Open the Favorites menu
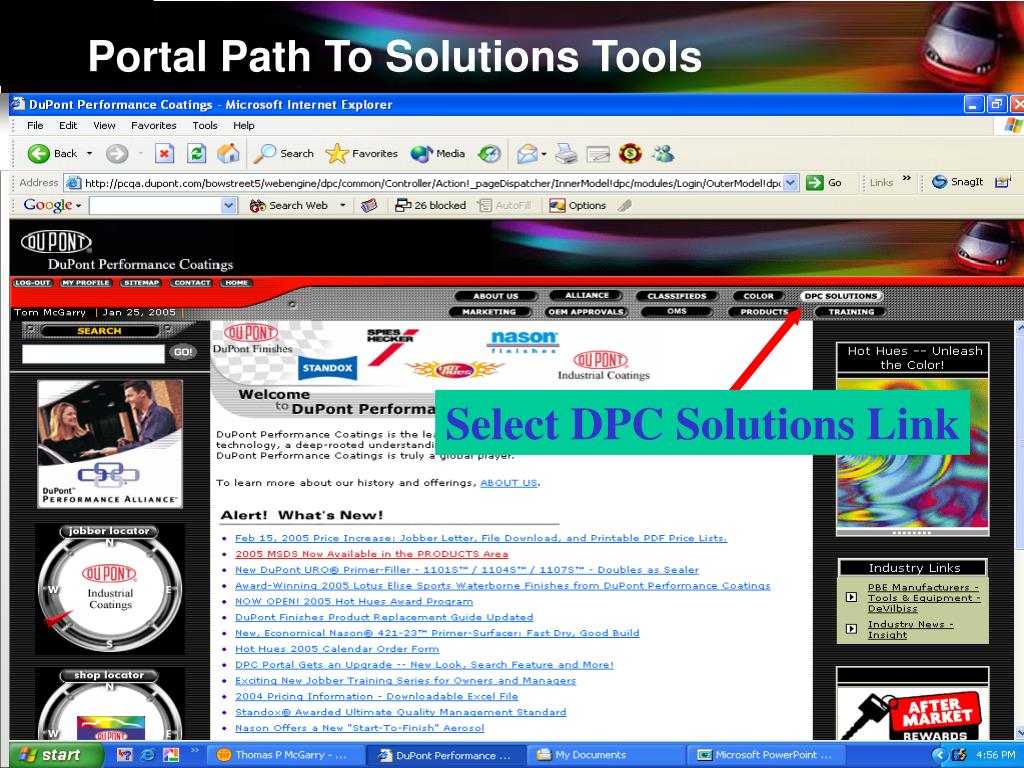1024x768 pixels. (x=153, y=125)
